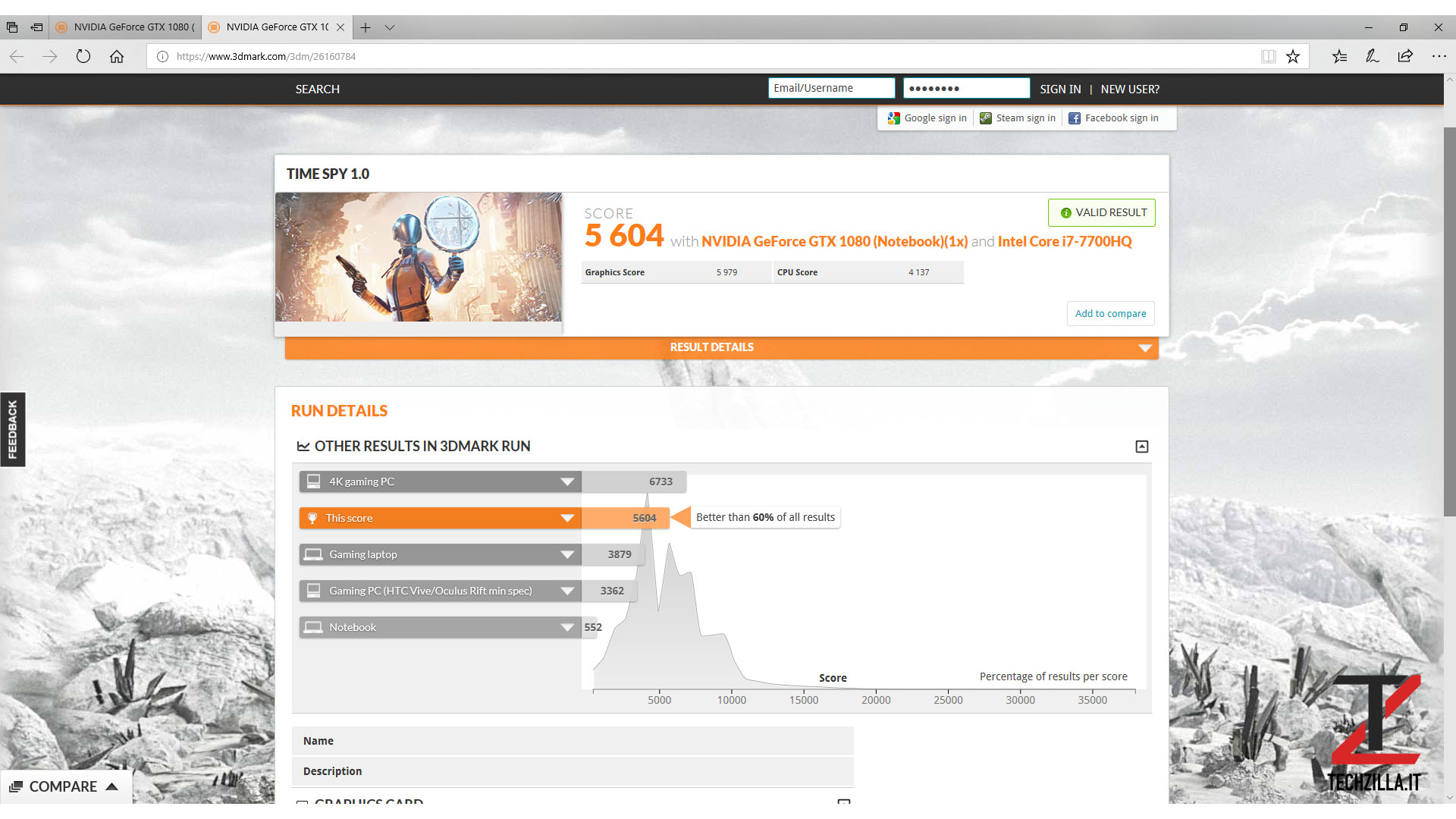The image size is (1456, 819).
Task: Click the Graphics Score value 5 979
Action: coord(726,272)
